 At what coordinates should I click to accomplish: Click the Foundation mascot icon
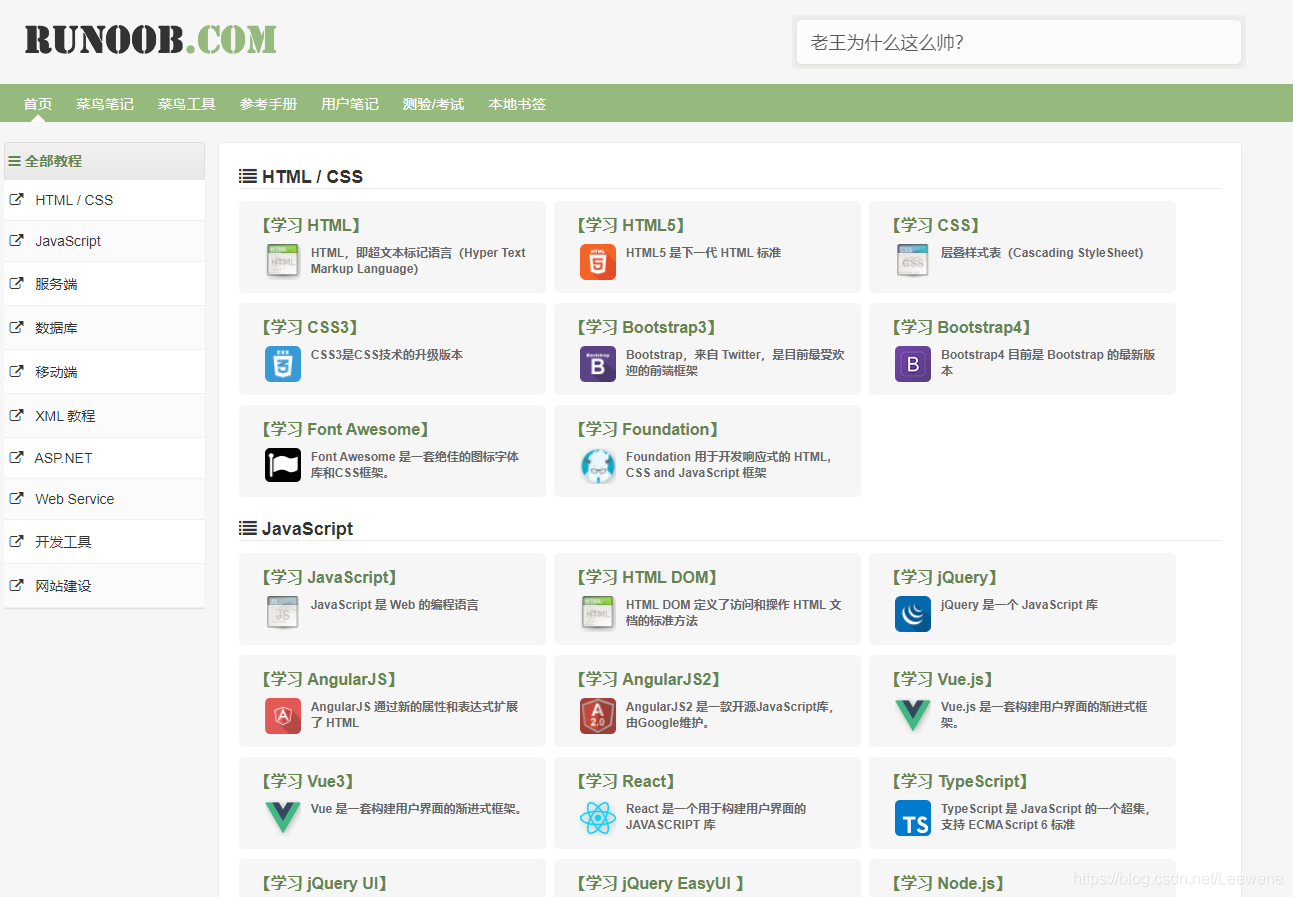point(598,466)
